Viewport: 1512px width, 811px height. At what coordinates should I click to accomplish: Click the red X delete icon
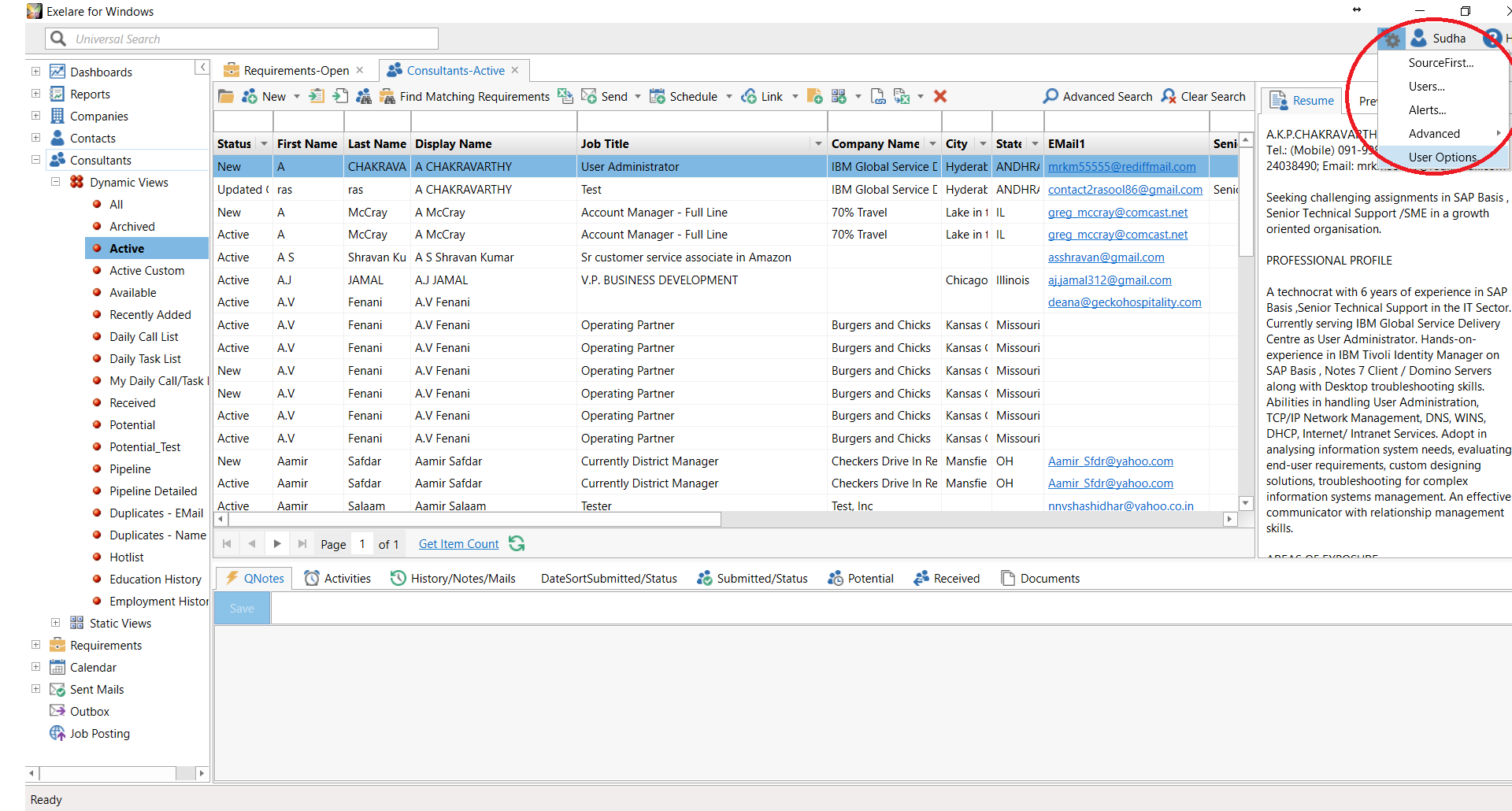tap(940, 96)
